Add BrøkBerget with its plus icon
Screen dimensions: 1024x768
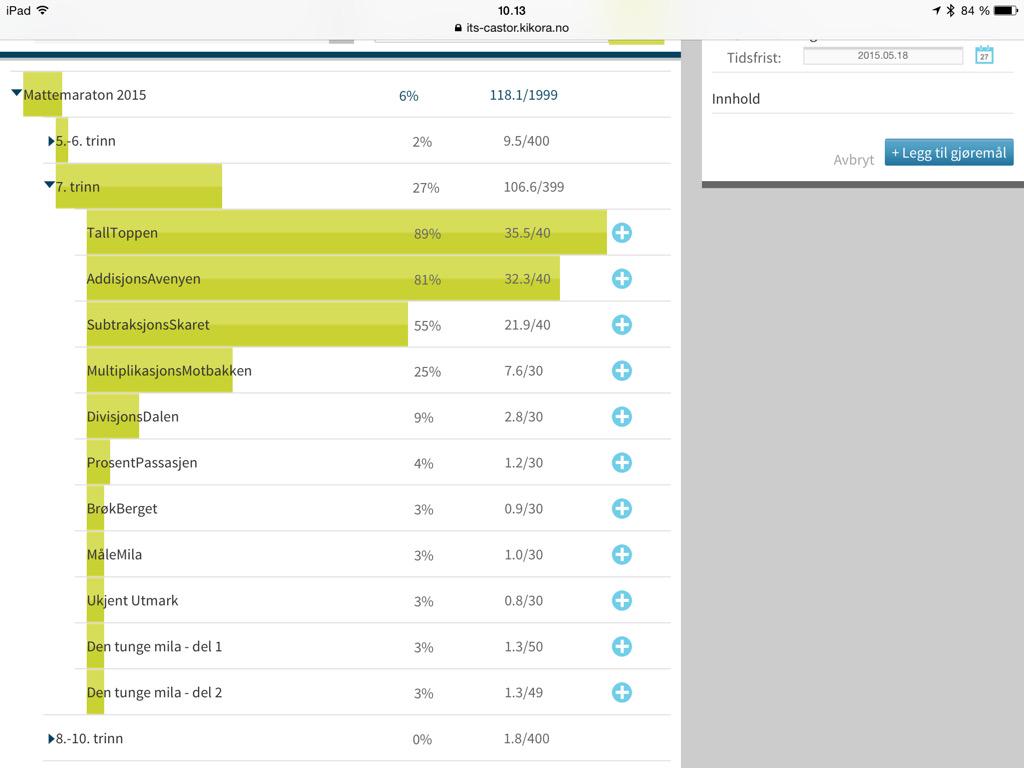(622, 509)
